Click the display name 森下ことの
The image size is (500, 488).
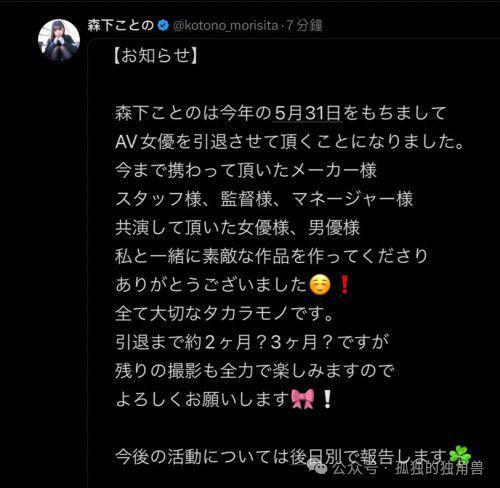pos(121,25)
